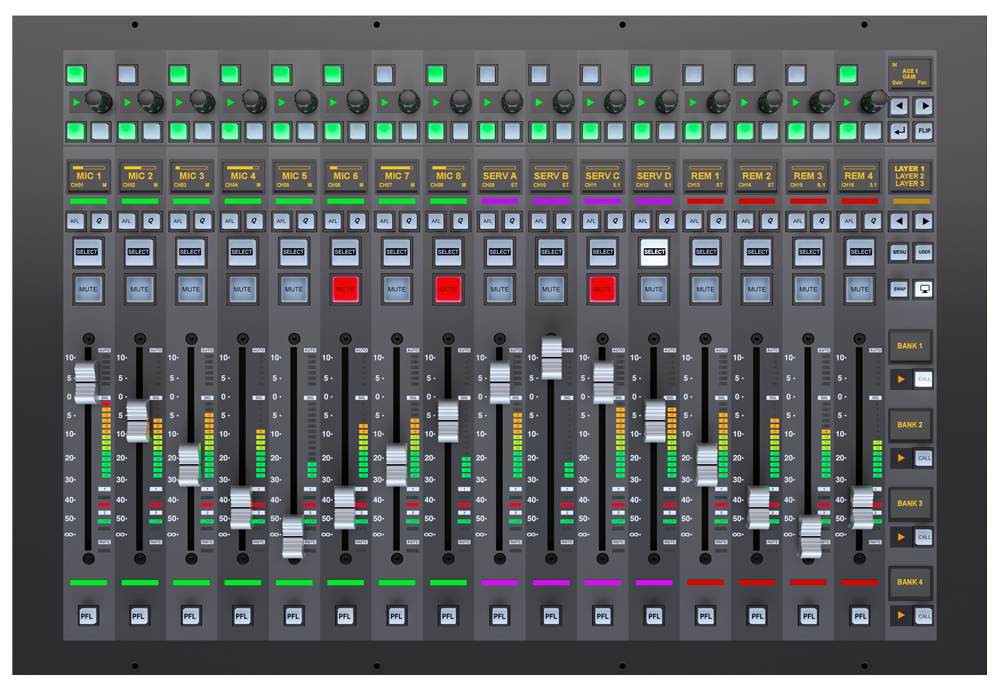Unmute the MIC 6 channel
Image resolution: width=1000 pixels, height=690 pixels.
click(x=345, y=289)
